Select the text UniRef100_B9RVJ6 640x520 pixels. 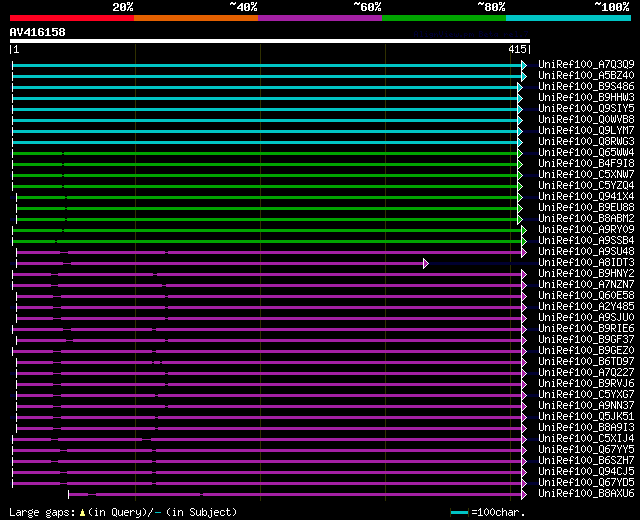point(586,384)
